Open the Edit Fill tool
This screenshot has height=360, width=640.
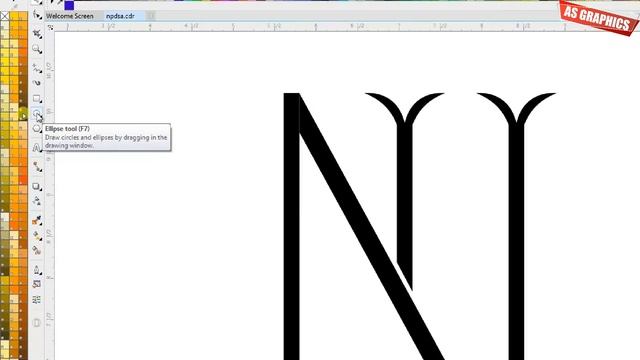coord(37,284)
